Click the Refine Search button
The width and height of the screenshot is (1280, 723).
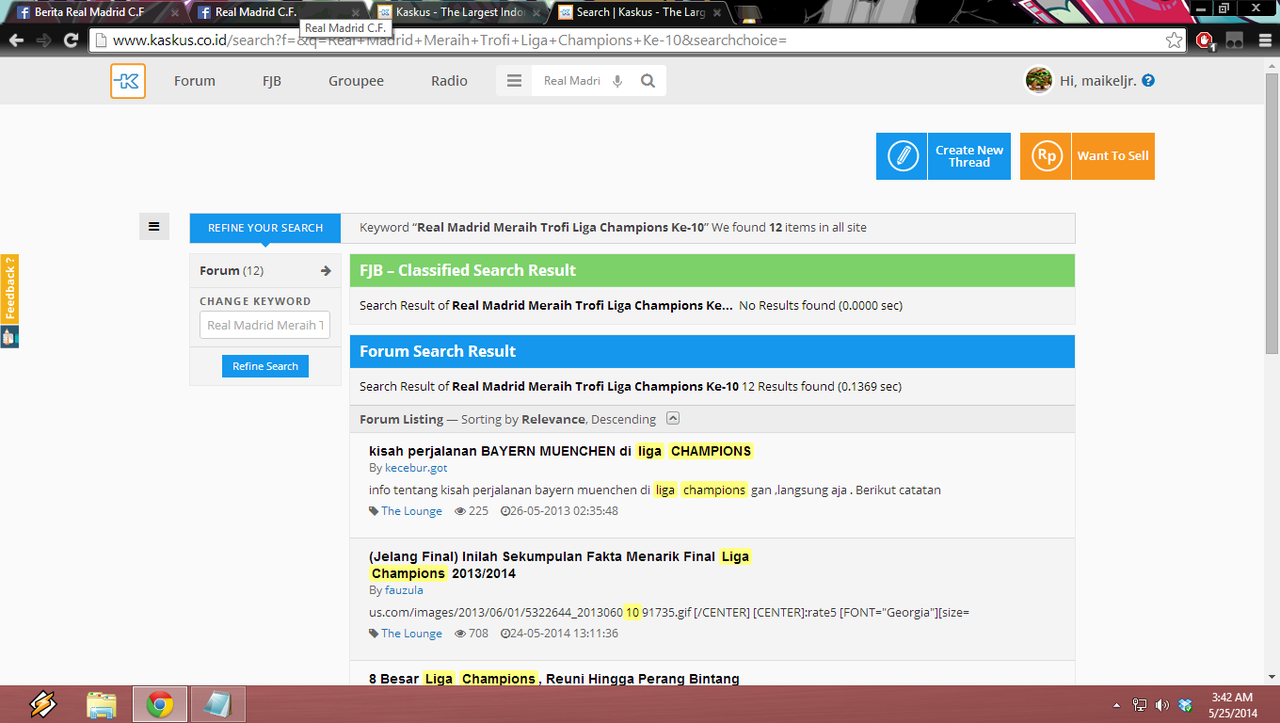click(x=265, y=366)
